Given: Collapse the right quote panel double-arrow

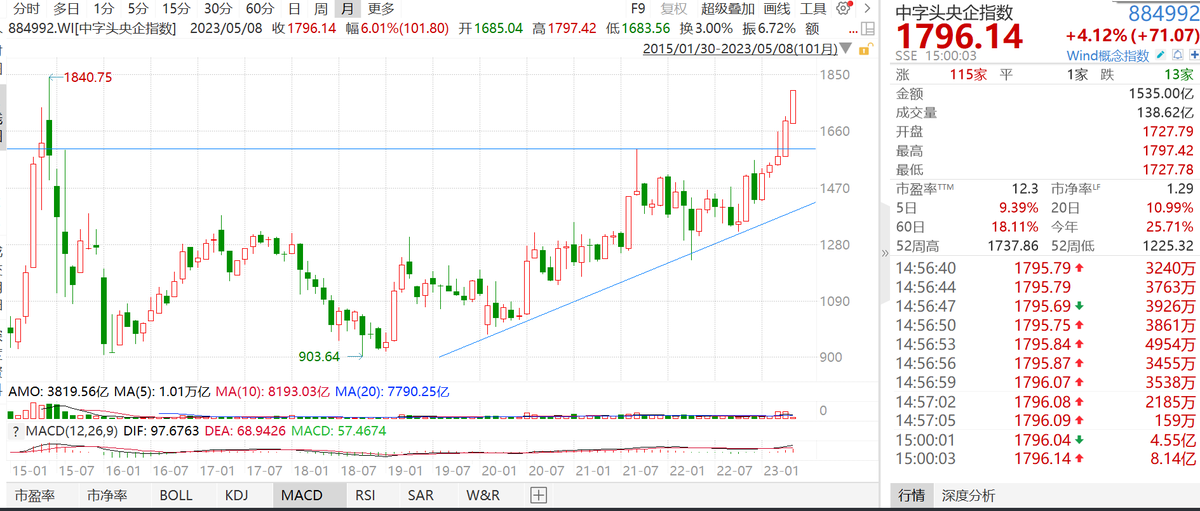Looking at the screenshot, I should coord(883,254).
